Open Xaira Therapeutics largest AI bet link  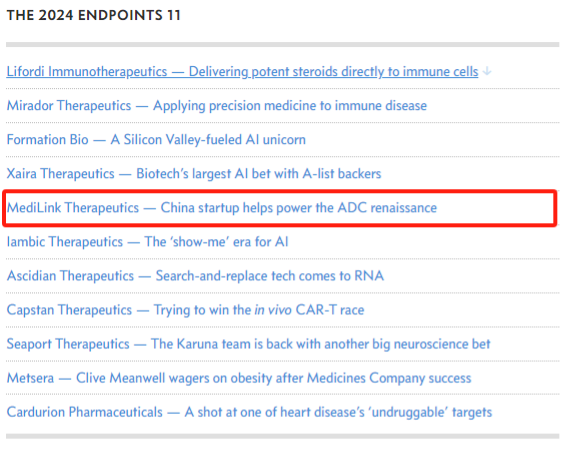(194, 174)
